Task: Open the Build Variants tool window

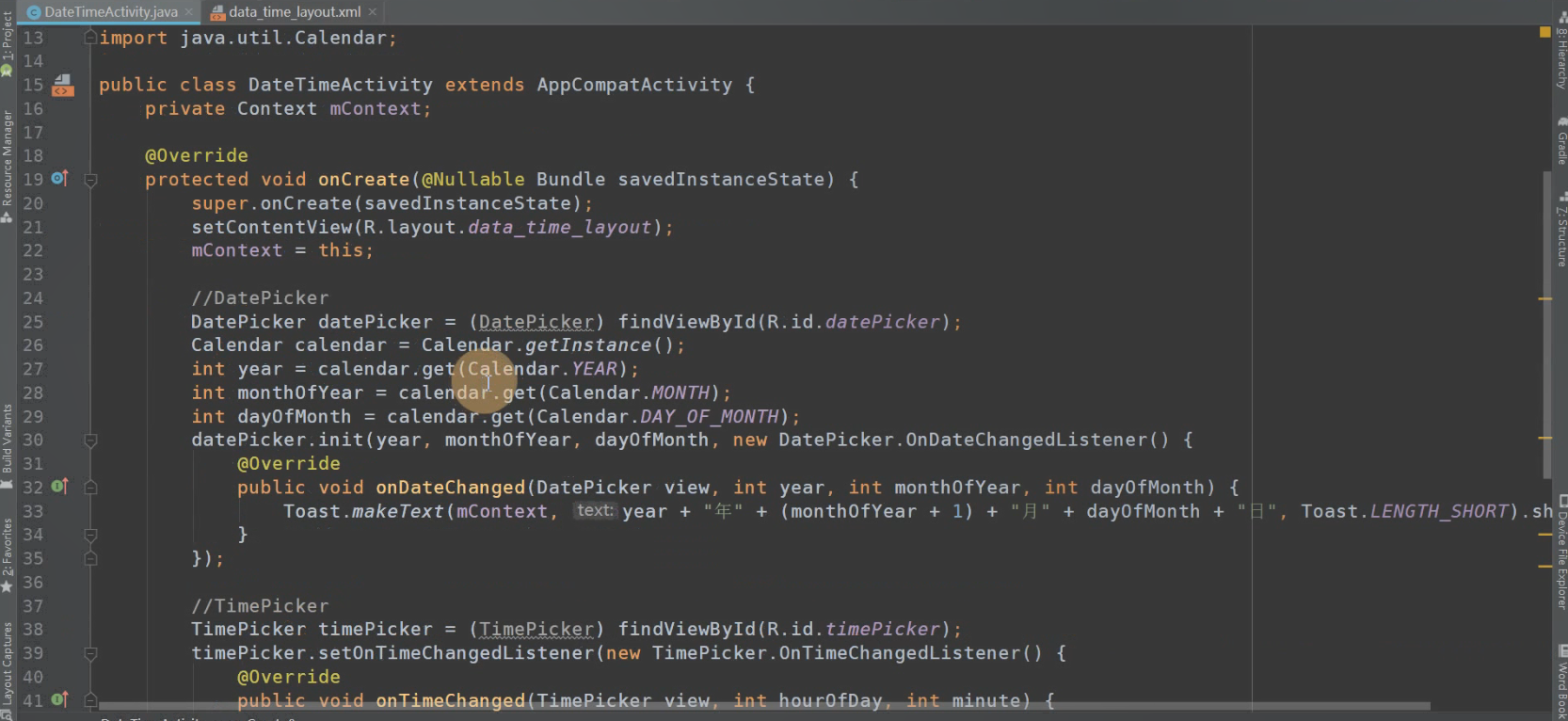Action: pos(8,446)
